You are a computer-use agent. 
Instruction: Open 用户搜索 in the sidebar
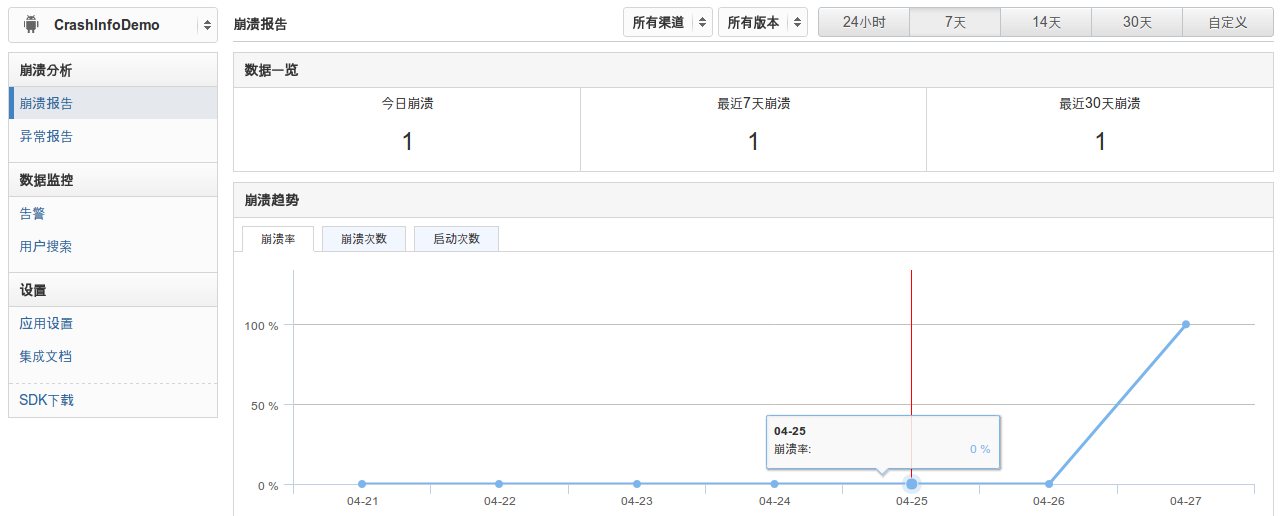click(x=46, y=246)
